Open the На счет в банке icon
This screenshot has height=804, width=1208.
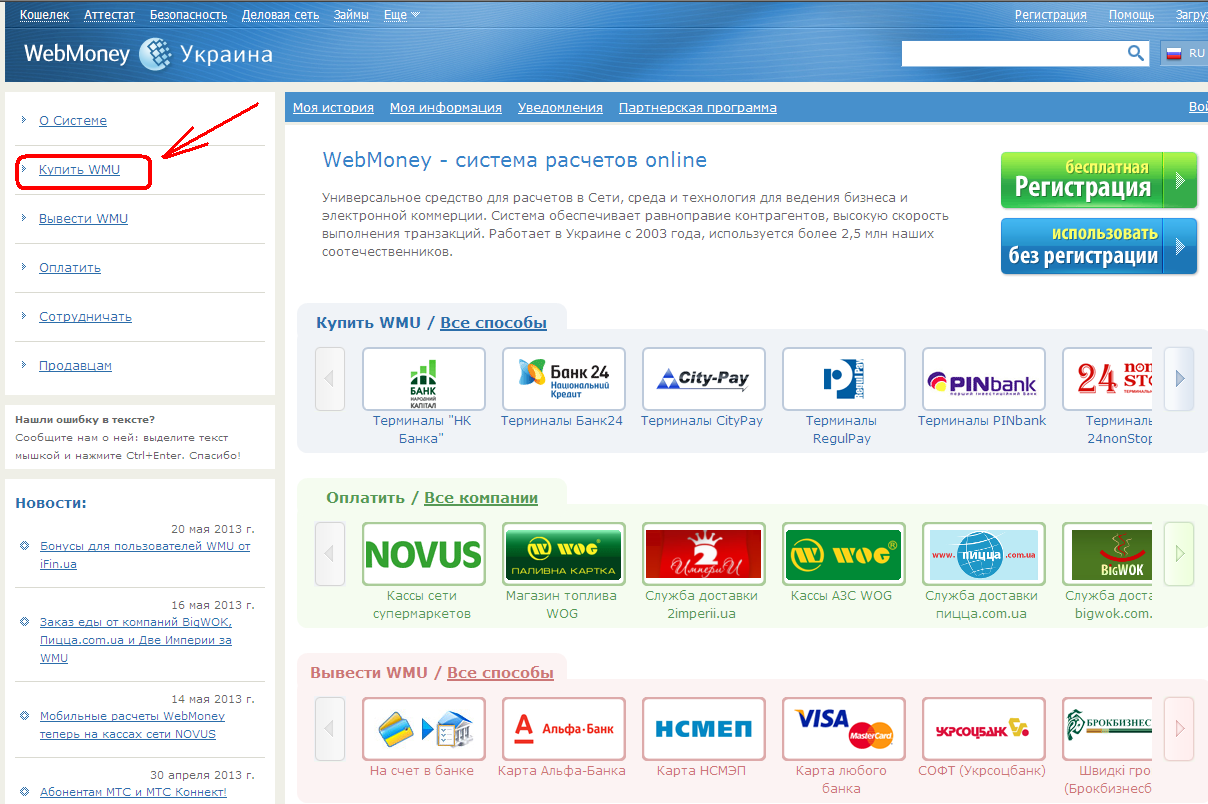(424, 729)
